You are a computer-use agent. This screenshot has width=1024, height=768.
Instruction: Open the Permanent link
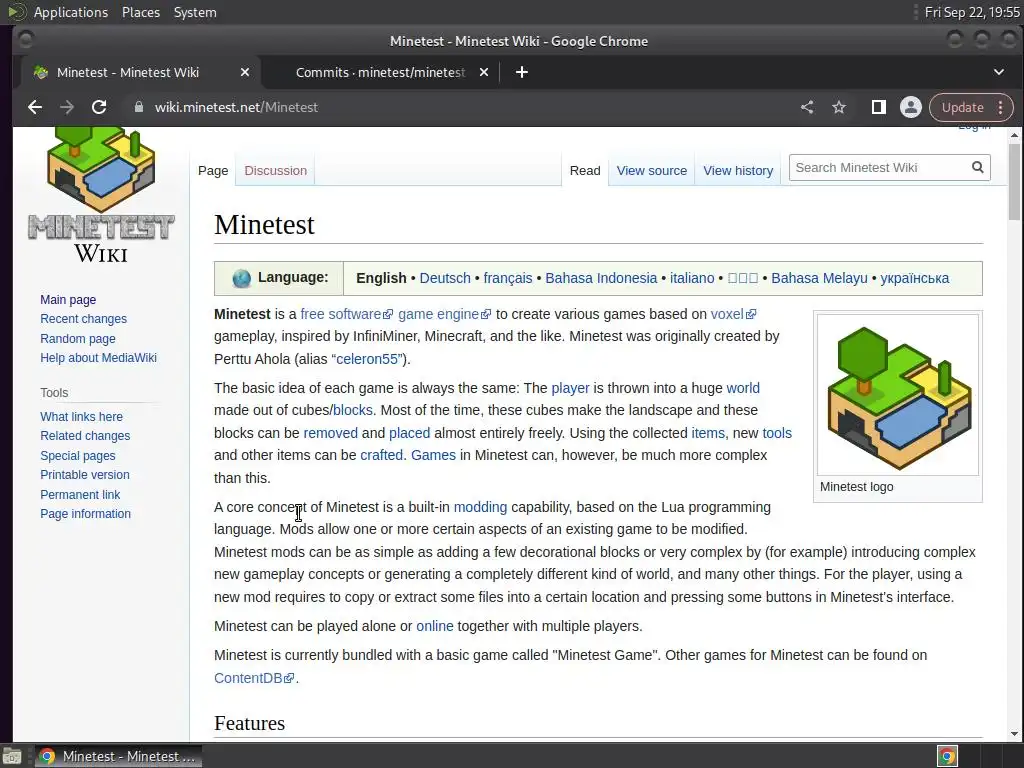tap(80, 494)
